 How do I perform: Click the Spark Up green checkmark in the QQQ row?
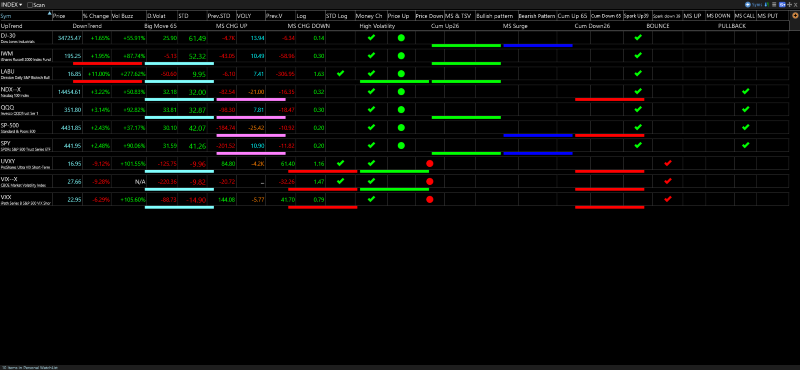(x=638, y=109)
